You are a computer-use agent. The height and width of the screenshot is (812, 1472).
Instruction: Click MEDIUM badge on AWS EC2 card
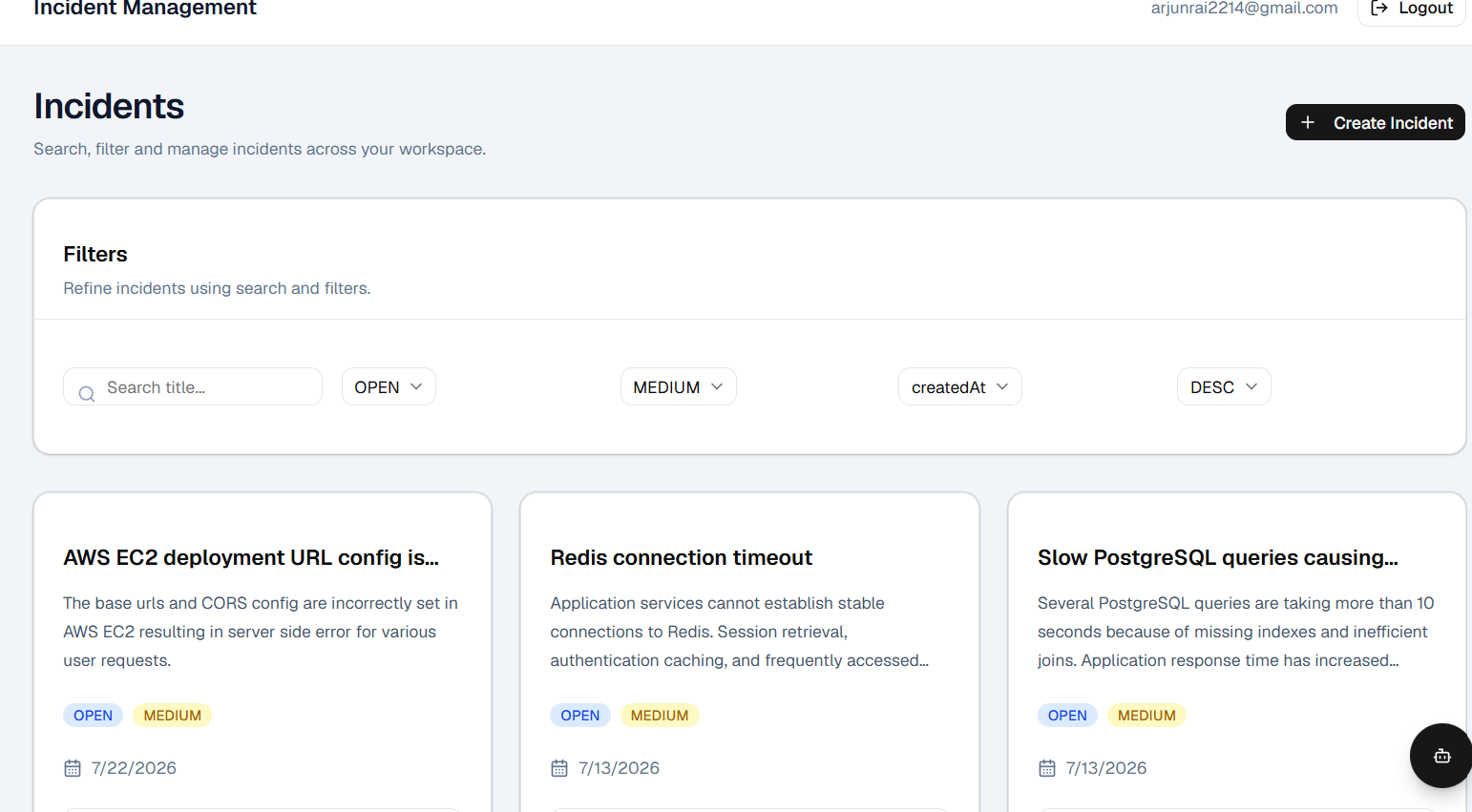173,716
